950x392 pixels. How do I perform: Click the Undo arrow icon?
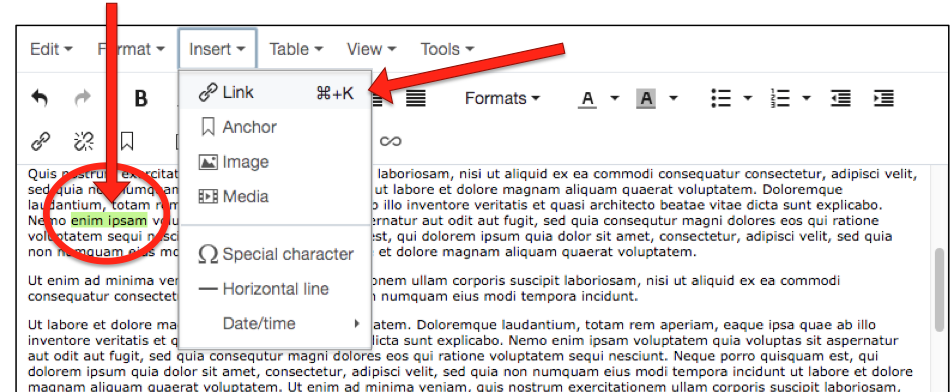point(39,98)
